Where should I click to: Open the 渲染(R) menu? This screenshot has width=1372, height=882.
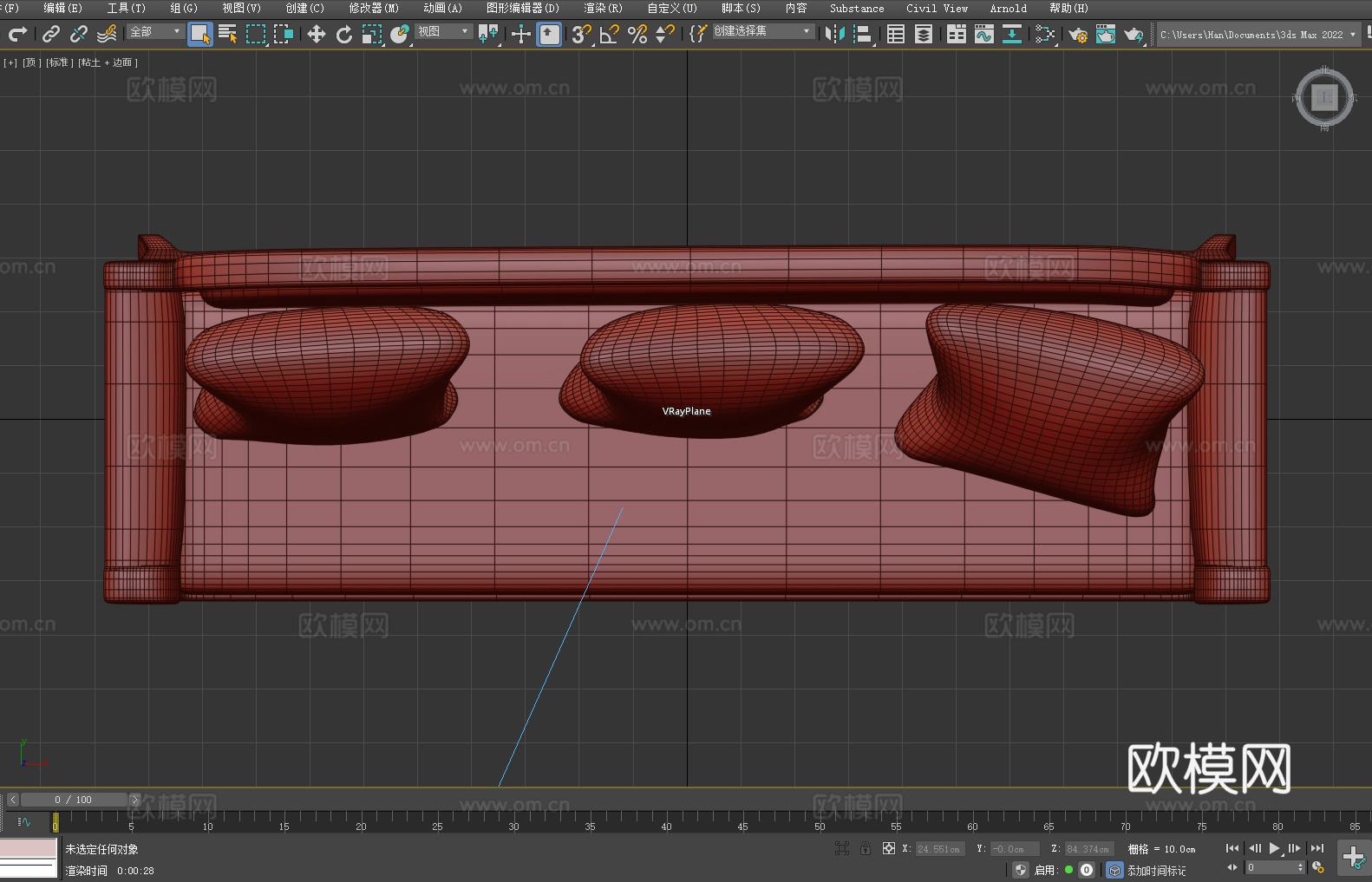point(603,8)
